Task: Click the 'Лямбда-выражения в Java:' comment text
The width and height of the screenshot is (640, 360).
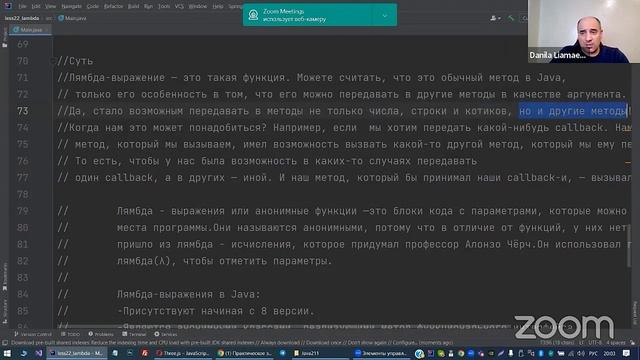Action: [189, 294]
